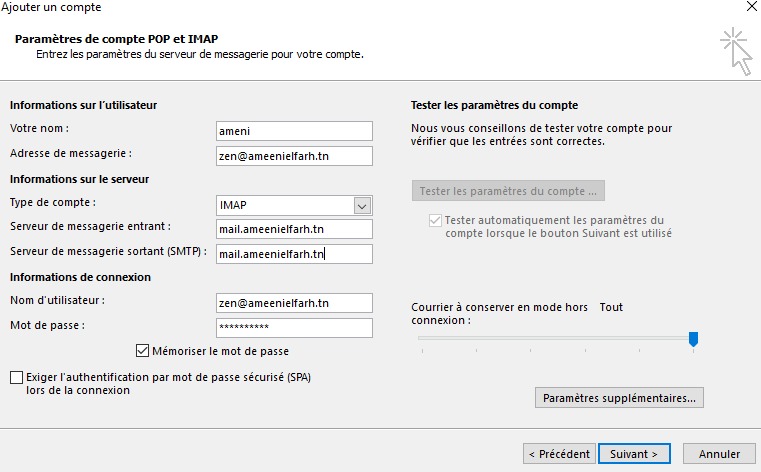This screenshot has width=761, height=472.
Task: Enable Exiger l'authentification SPA checkbox
Action: (x=16, y=377)
